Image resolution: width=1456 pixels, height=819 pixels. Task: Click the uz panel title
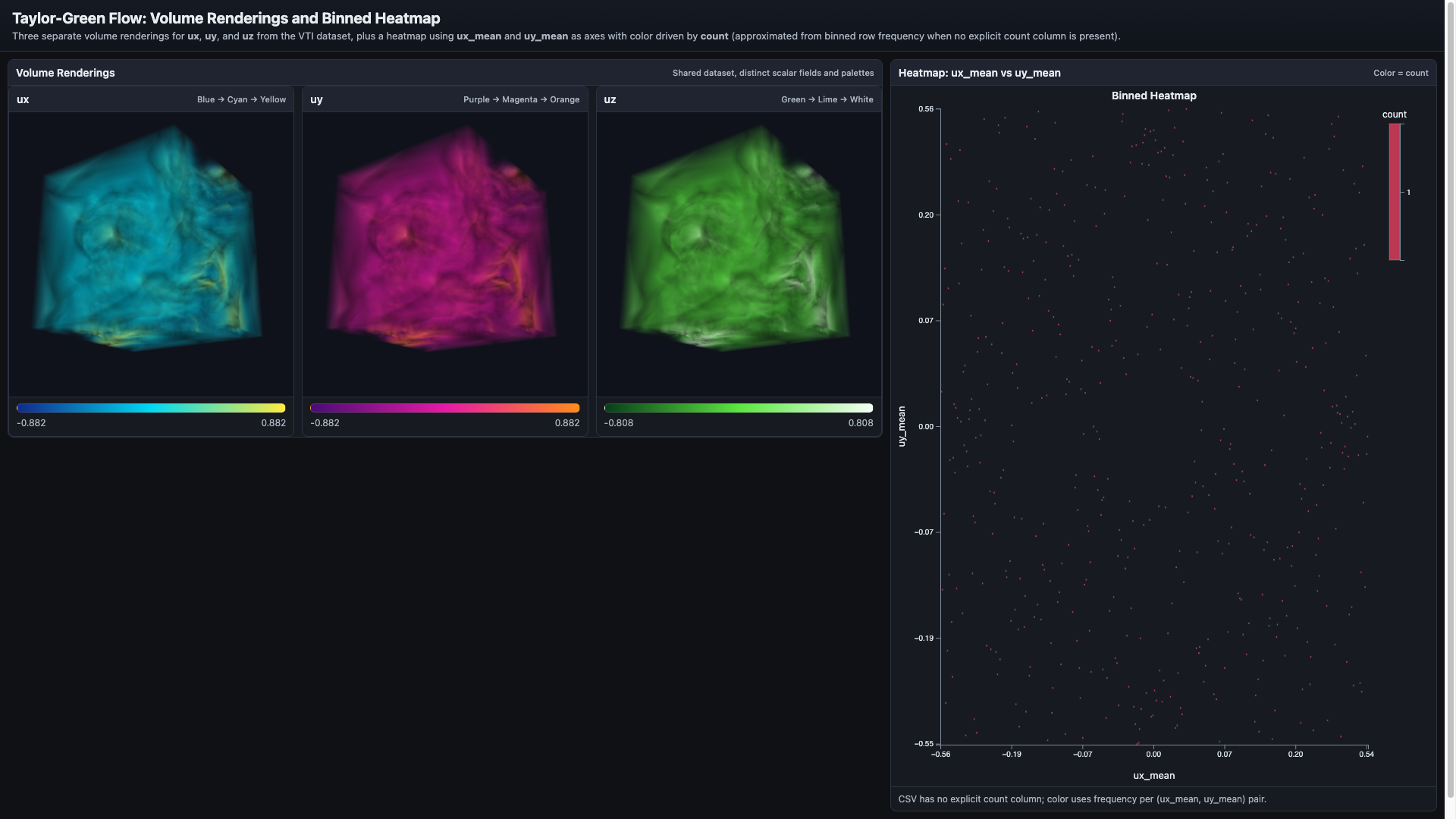610,99
